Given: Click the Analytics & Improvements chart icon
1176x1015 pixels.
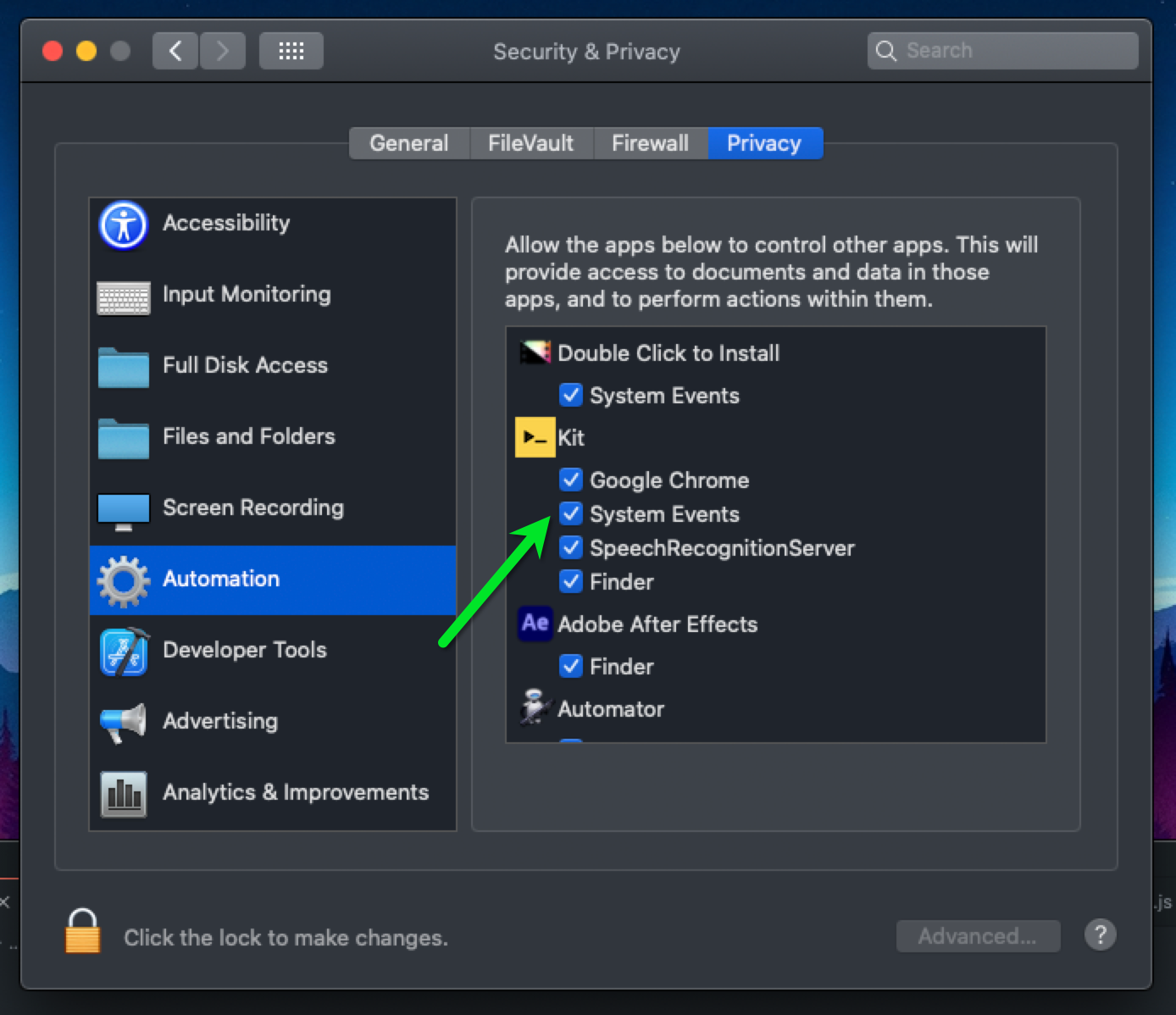Looking at the screenshot, I should [124, 794].
